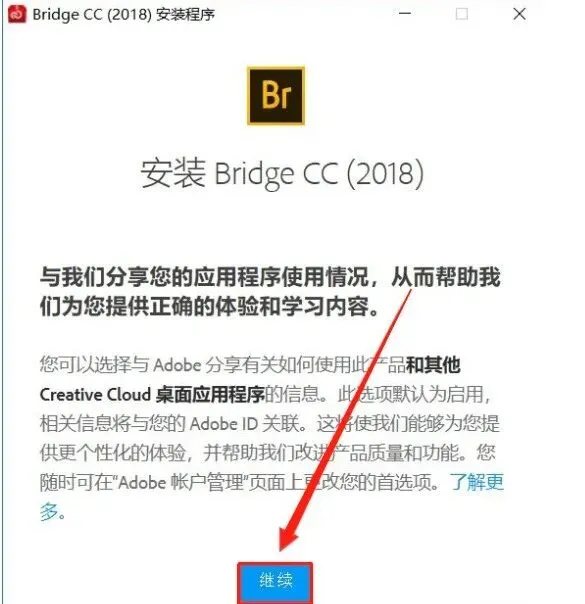Screen dimensions: 585x604
Task: Click the line starting 您可以选择与 Adobe 分享
Action: (x=250, y=365)
